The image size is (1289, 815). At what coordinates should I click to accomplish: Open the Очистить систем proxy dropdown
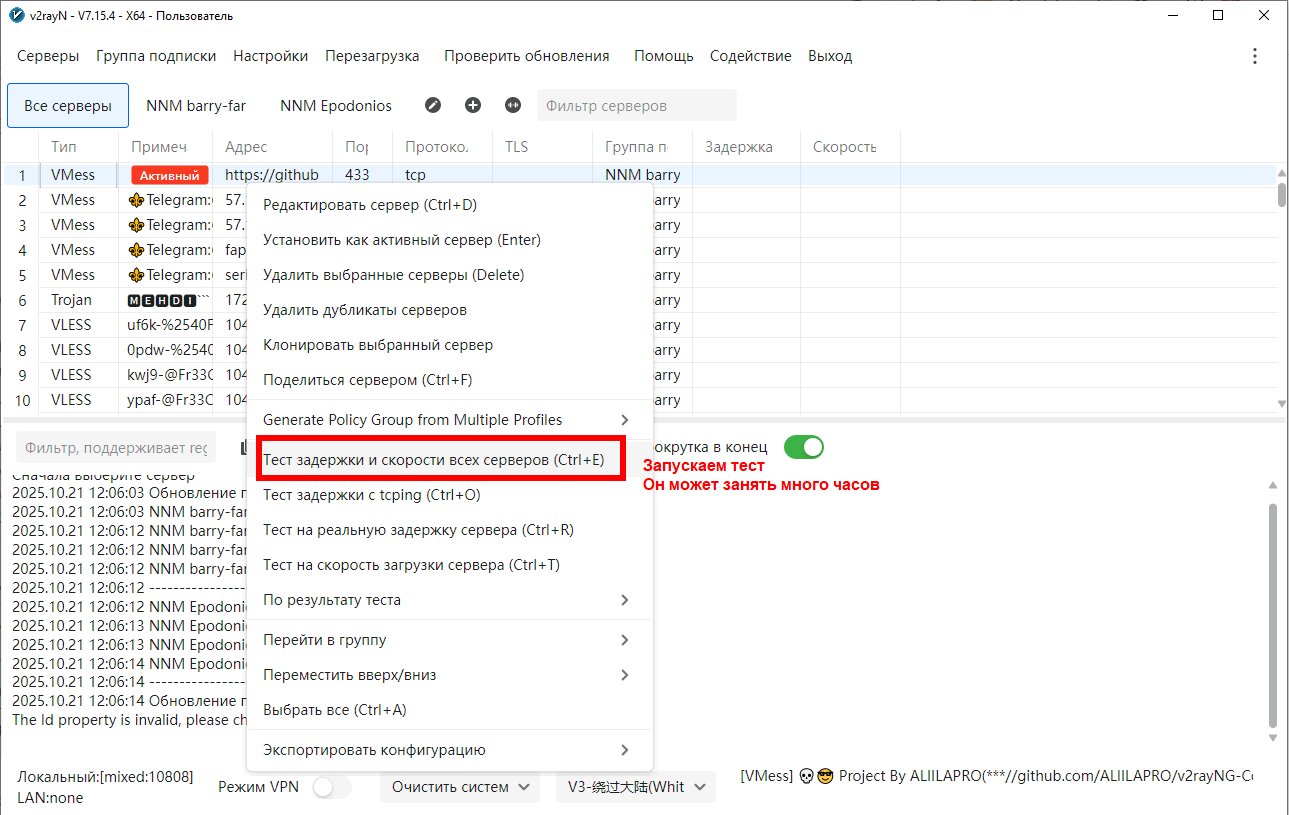point(461,787)
